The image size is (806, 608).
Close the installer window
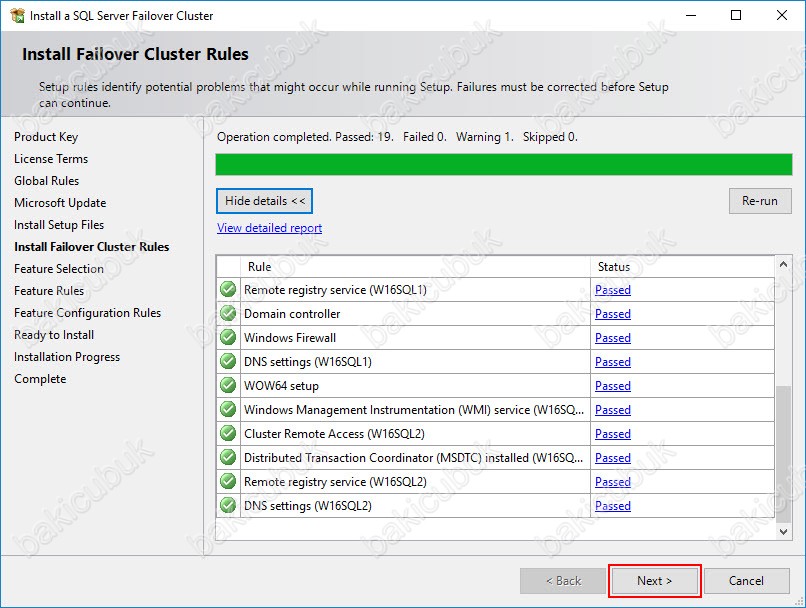782,15
